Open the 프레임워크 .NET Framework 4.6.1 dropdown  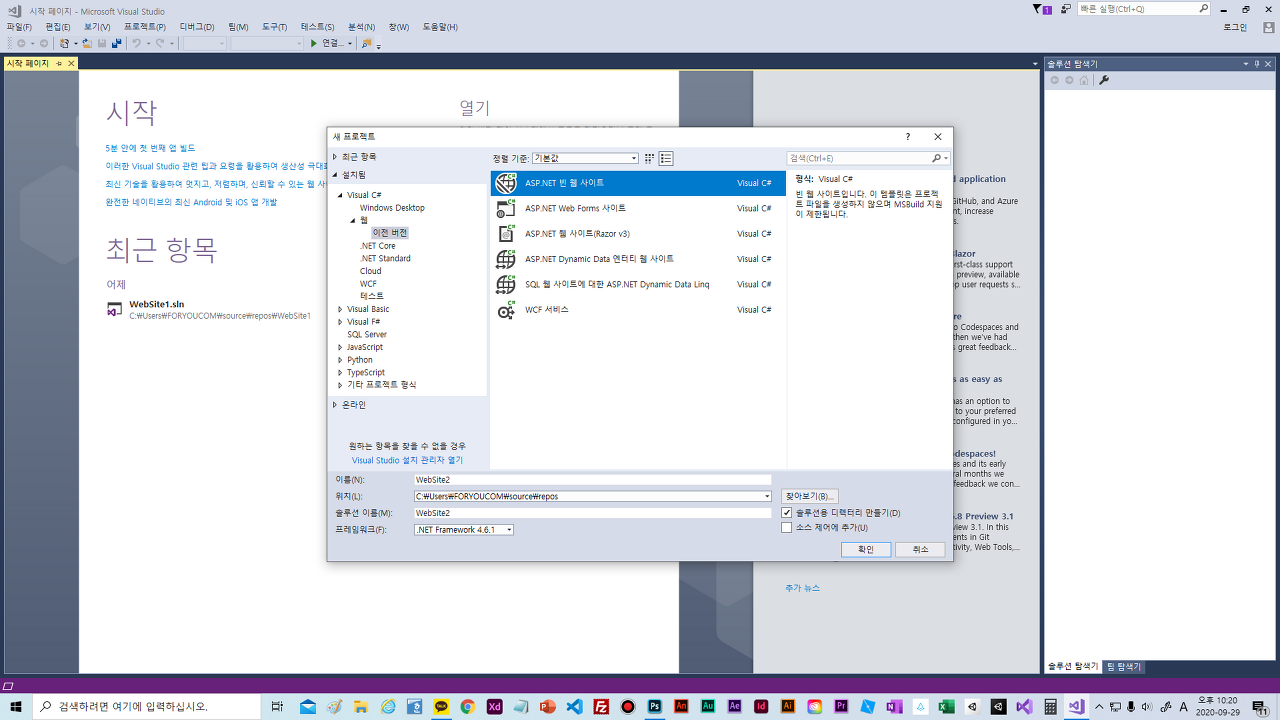pyautogui.click(x=464, y=530)
